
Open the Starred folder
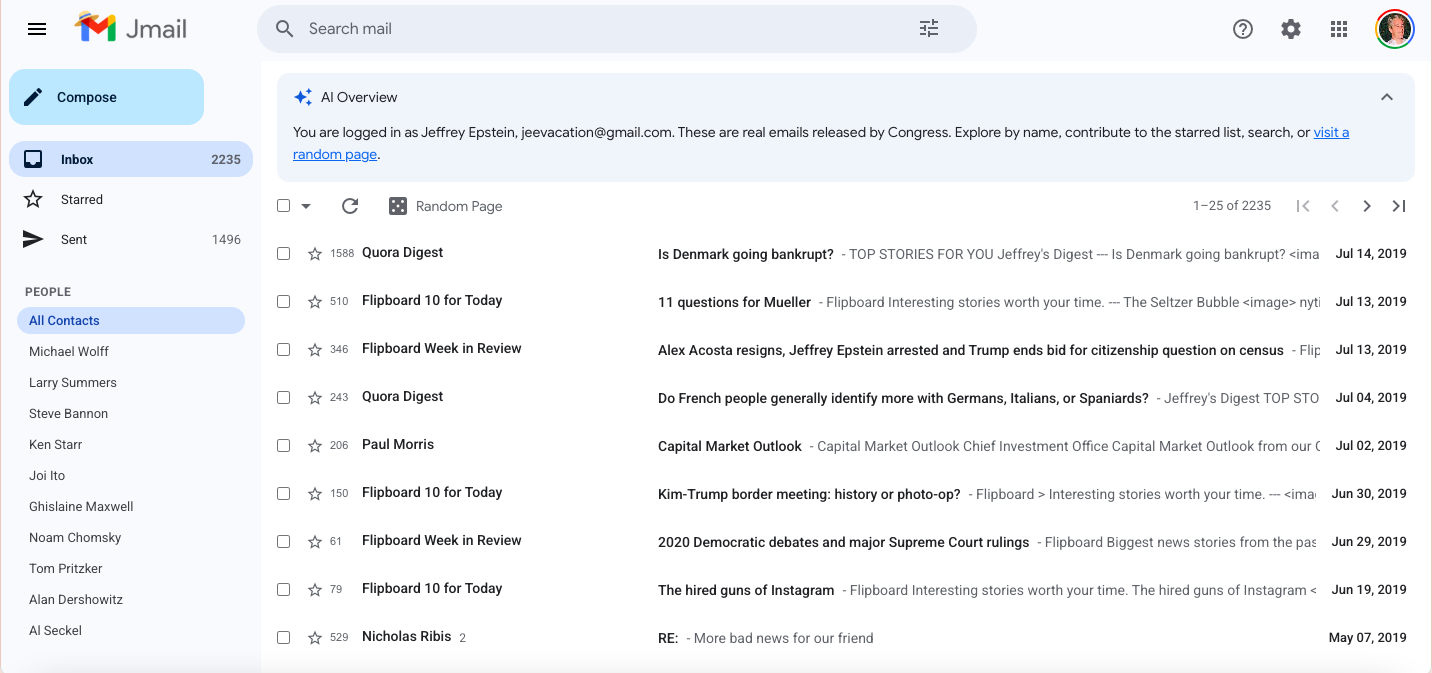[x=82, y=200]
